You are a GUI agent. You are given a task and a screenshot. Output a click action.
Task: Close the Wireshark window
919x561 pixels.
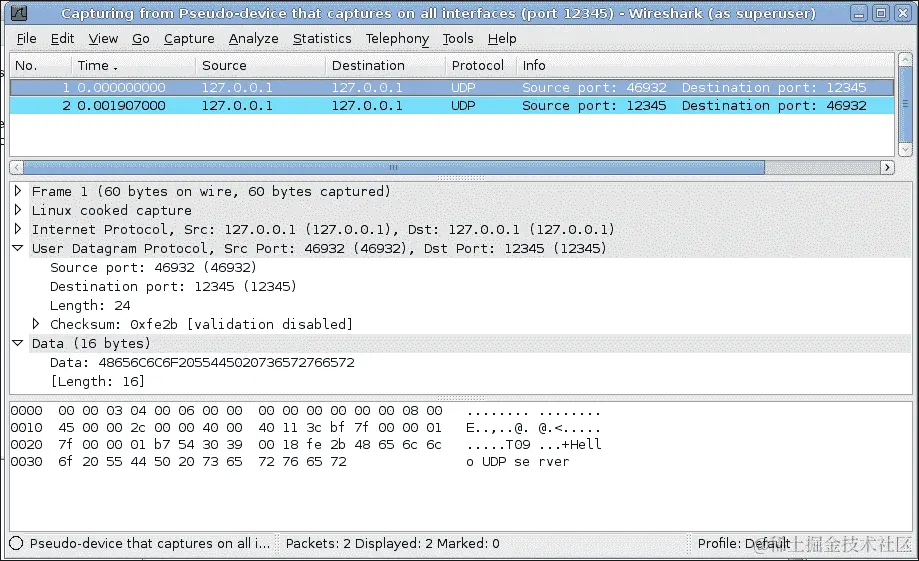coord(903,13)
